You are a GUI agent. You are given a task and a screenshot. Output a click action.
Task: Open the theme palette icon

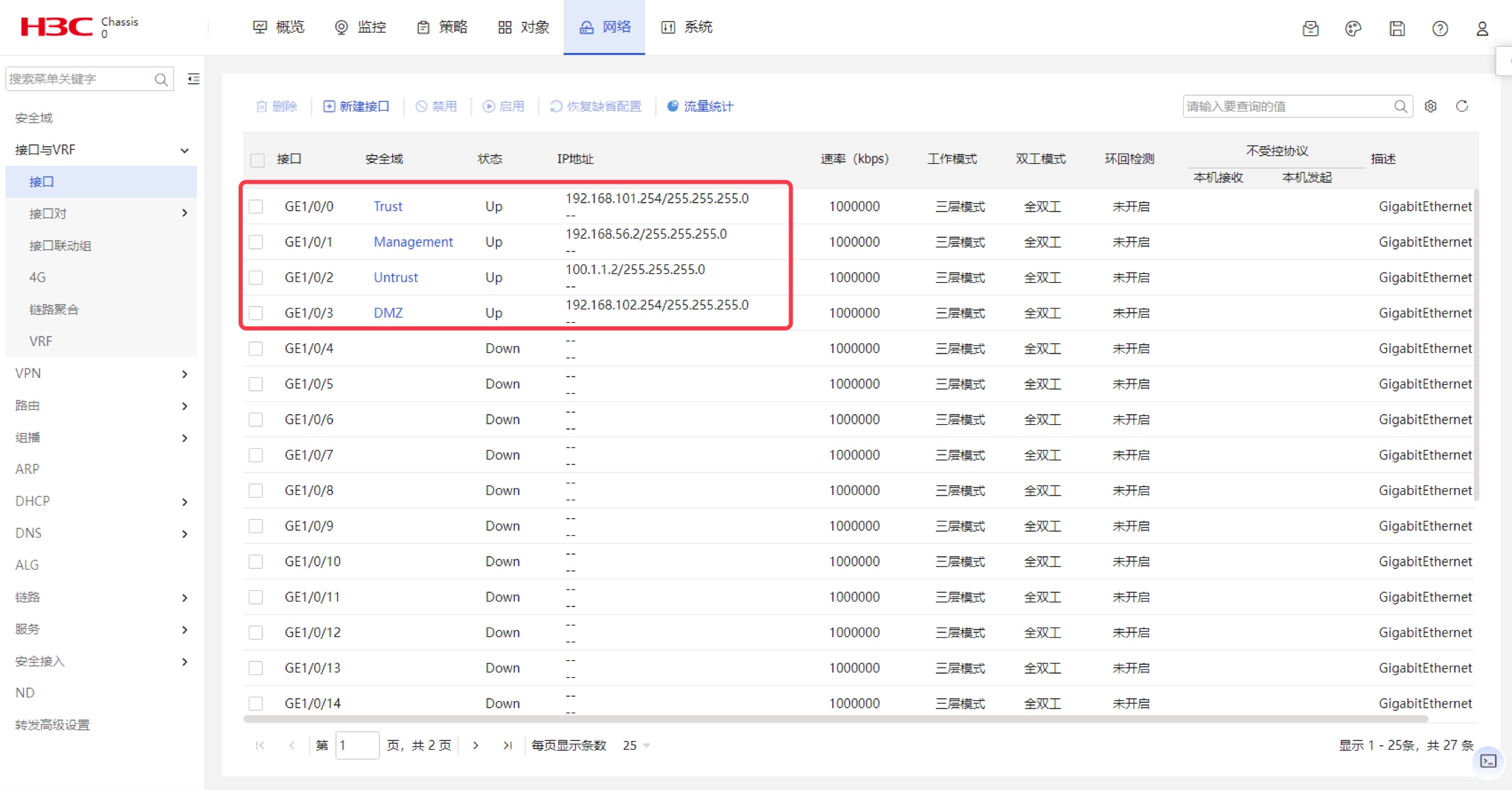coord(1353,29)
